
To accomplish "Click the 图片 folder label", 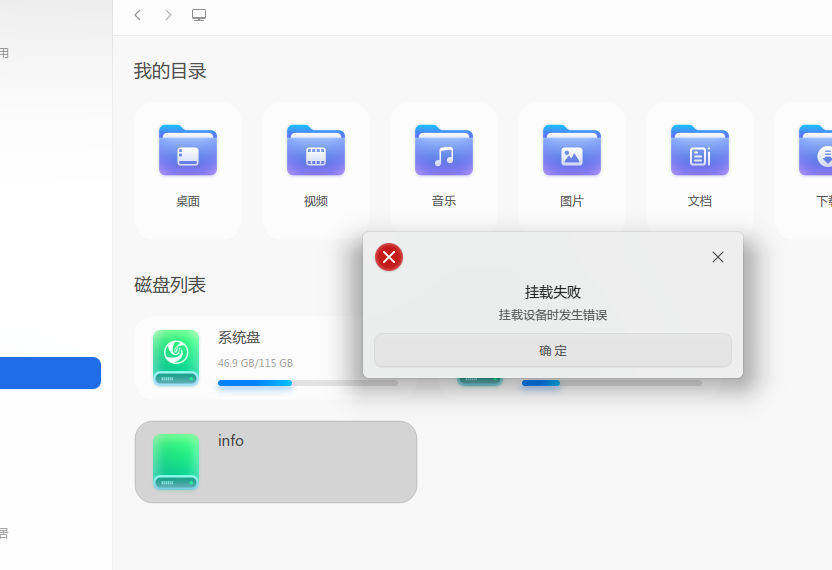I will (x=571, y=201).
